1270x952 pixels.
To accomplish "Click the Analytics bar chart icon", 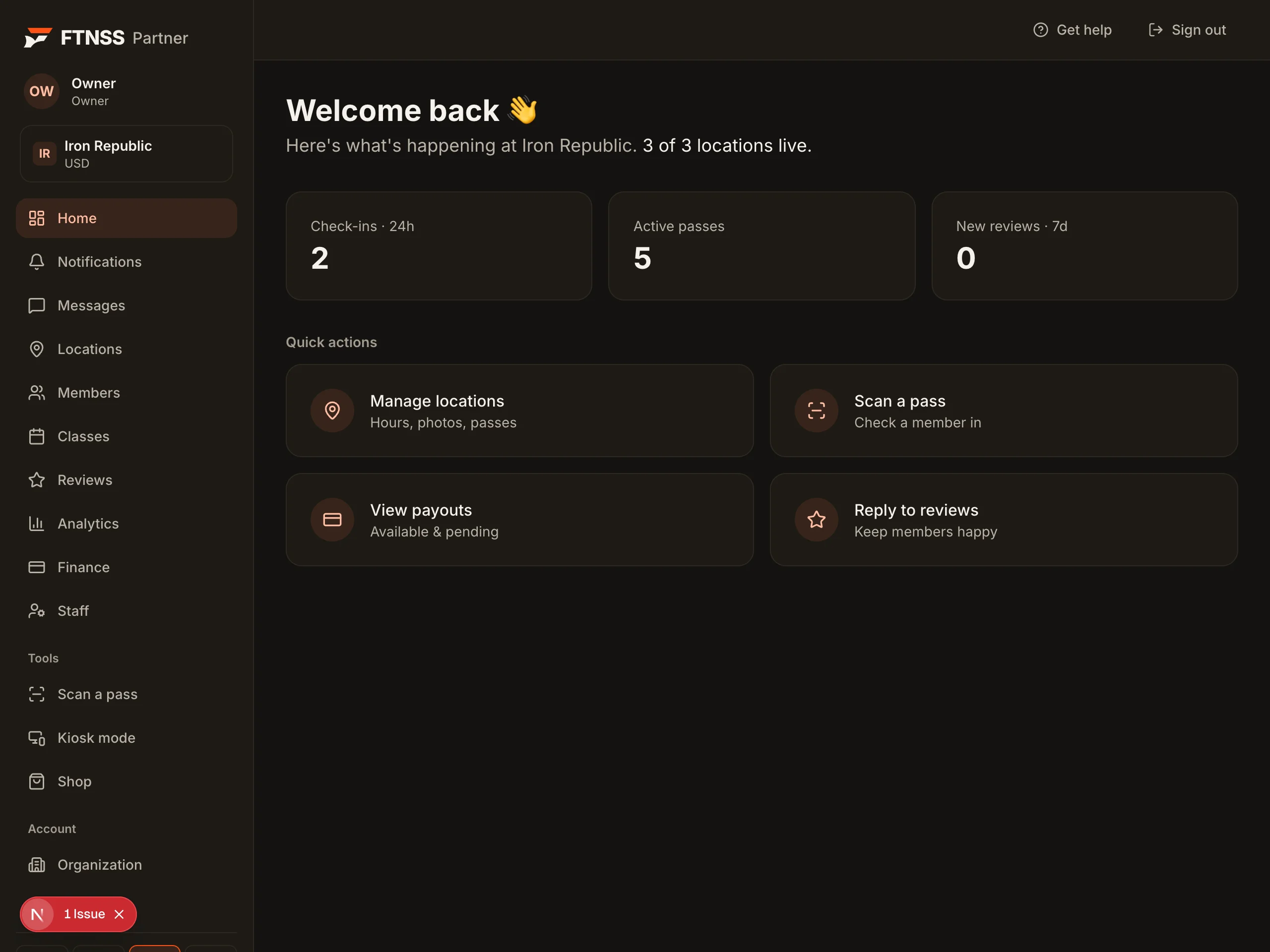I will [37, 523].
